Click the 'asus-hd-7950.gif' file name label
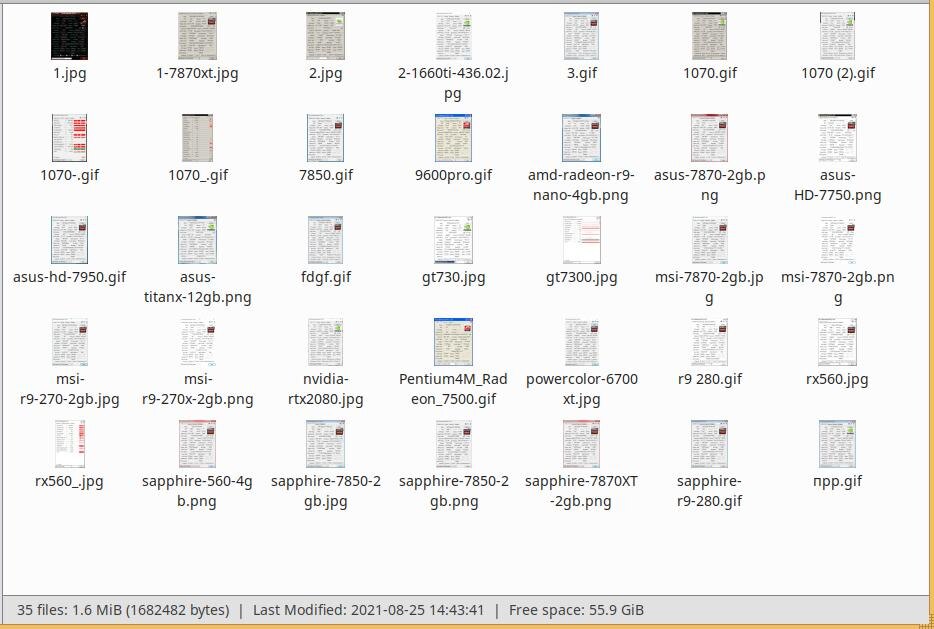 69,277
